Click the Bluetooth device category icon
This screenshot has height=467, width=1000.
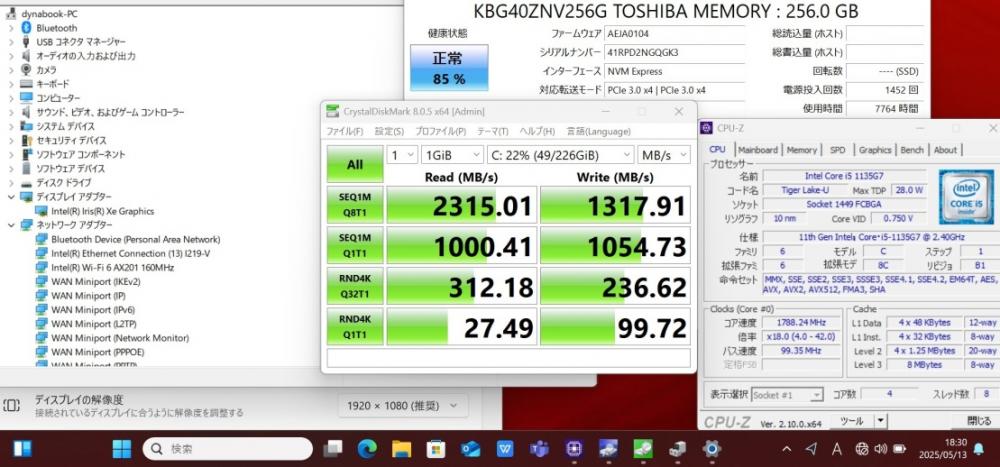coord(26,27)
